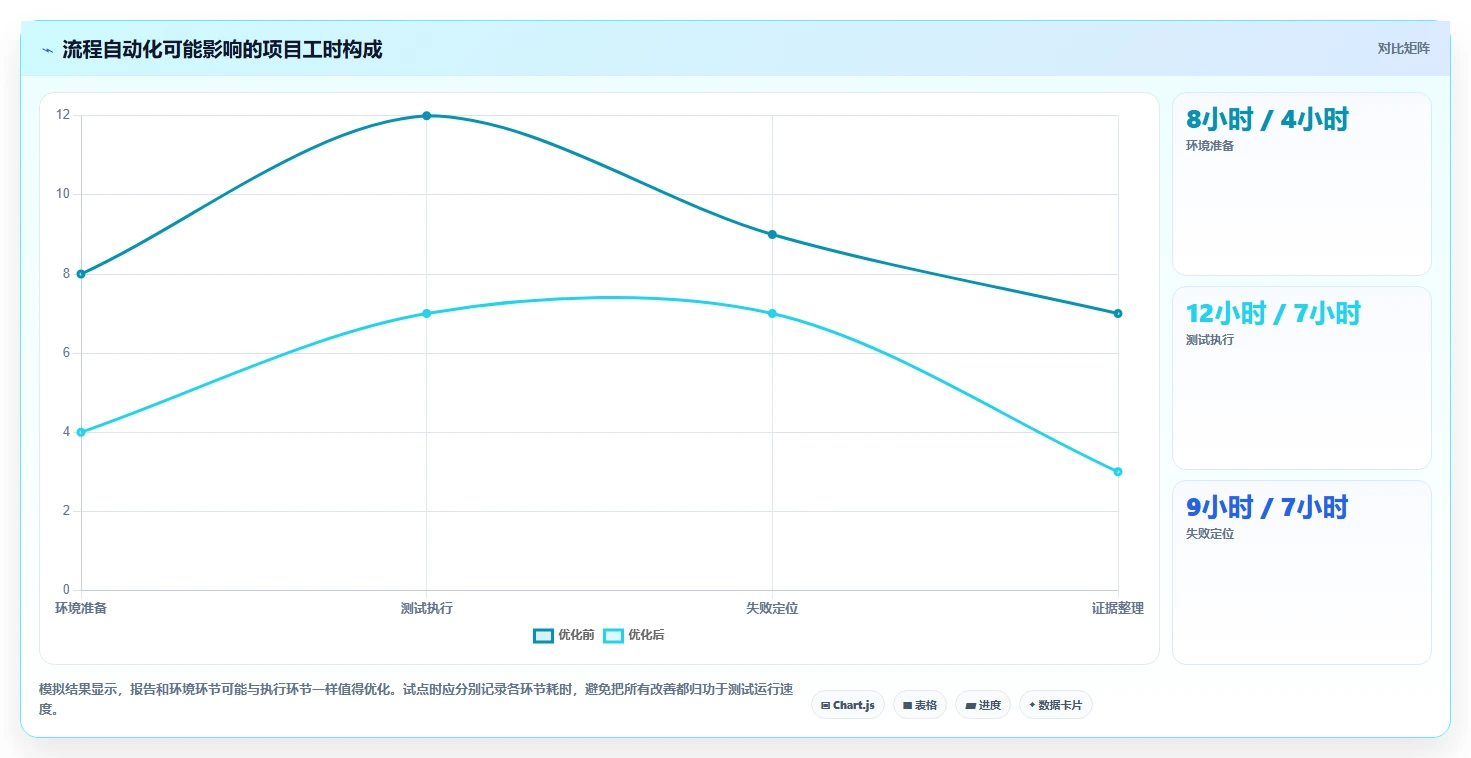Click the 优化后 data point at 环境准备
1471x758 pixels.
click(x=81, y=432)
